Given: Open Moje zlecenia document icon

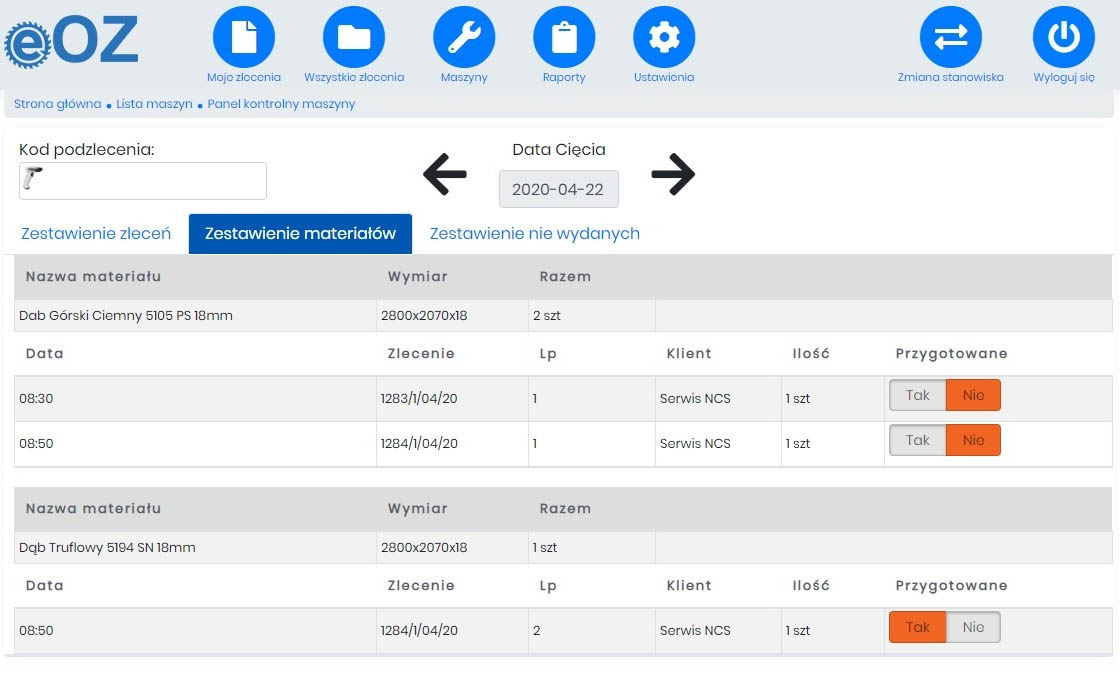Looking at the screenshot, I should point(243,38).
